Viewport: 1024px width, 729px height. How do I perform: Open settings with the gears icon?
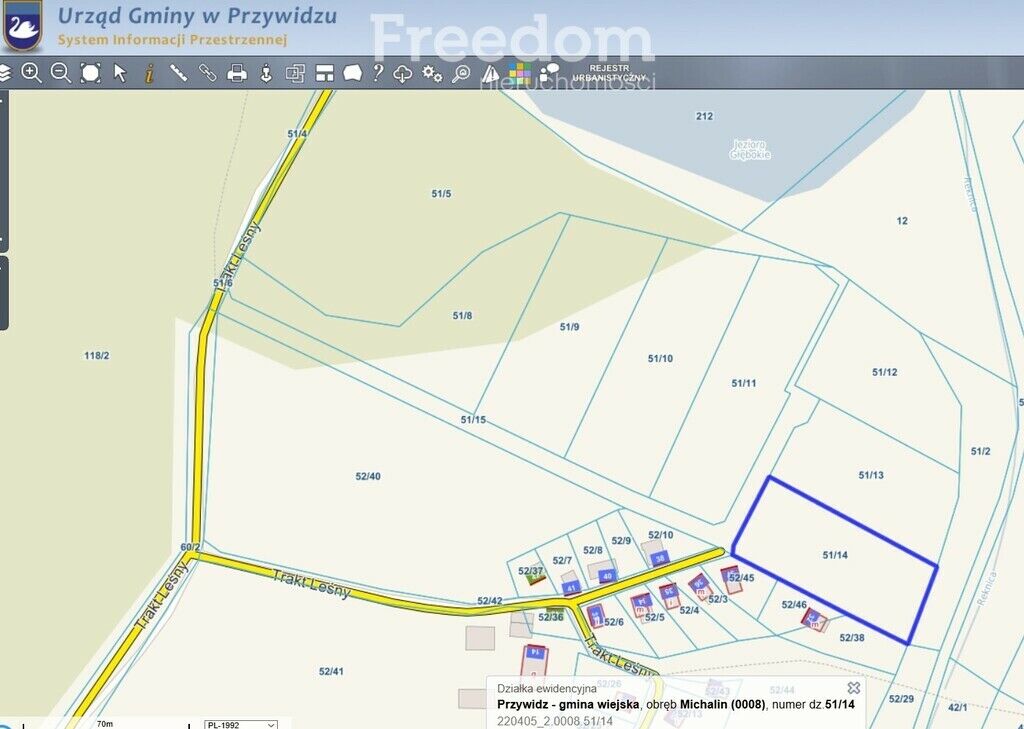[x=432, y=73]
